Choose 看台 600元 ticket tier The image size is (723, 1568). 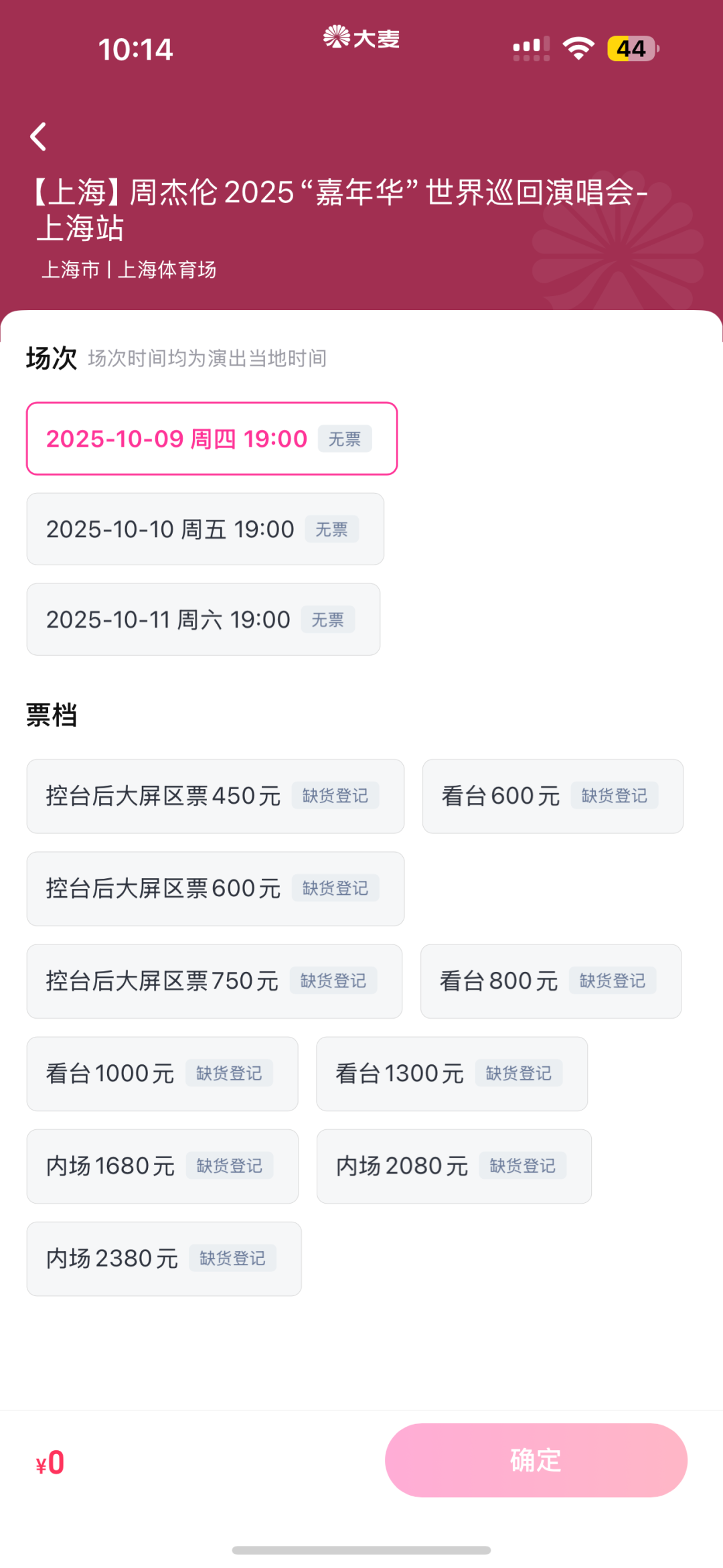[553, 796]
